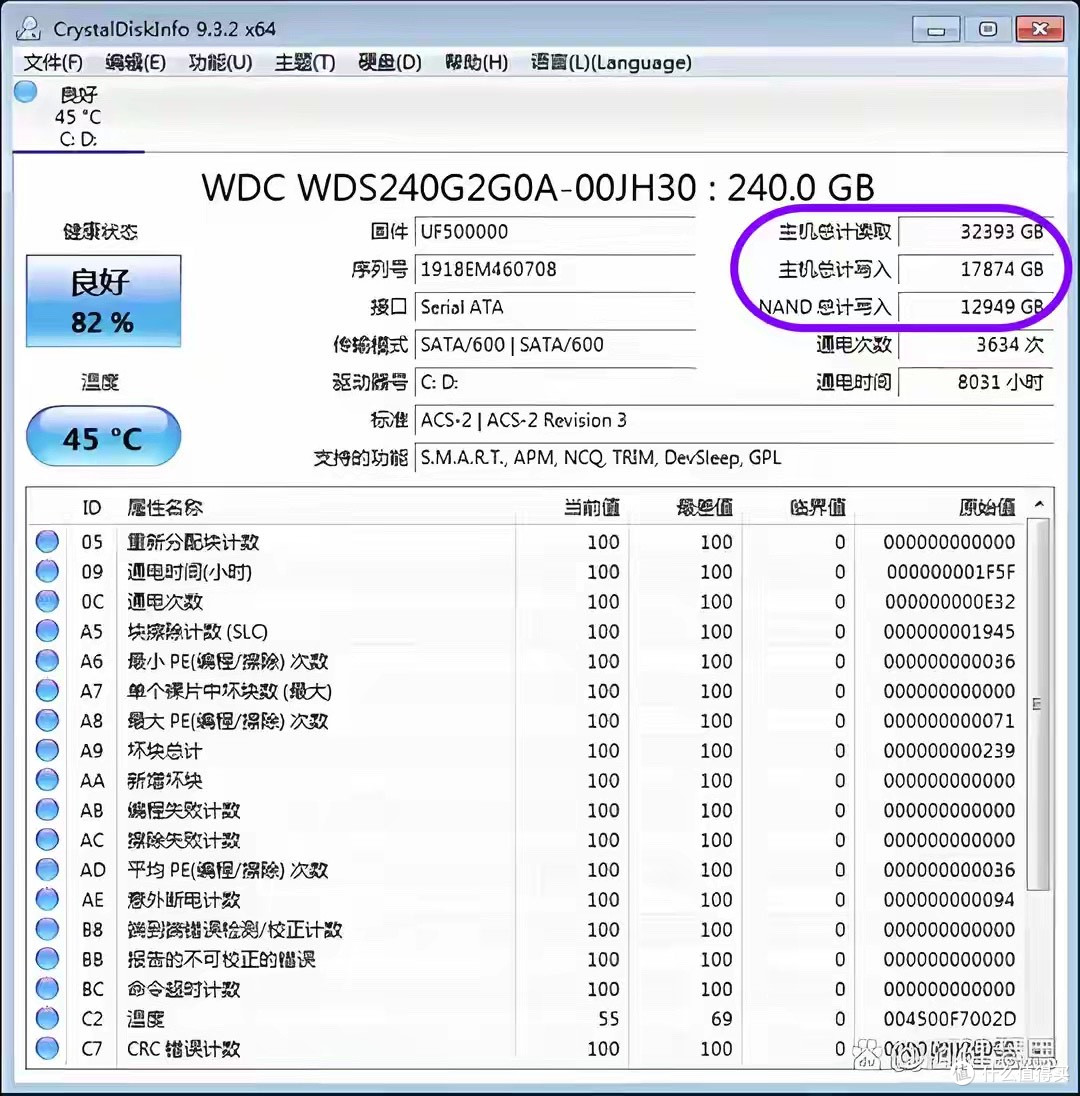Screen dimensions: 1080x1096
Task: Click the CrystalDiskInfo title bar app icon
Action: [29, 29]
